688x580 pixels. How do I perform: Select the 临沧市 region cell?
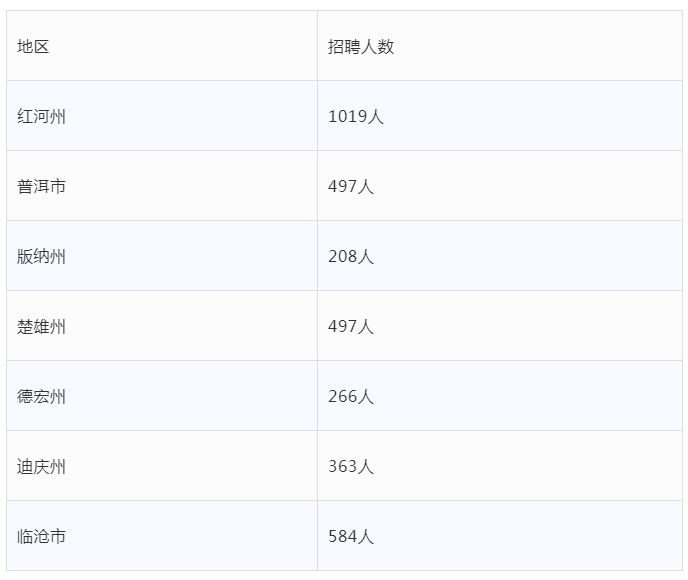pos(41,537)
